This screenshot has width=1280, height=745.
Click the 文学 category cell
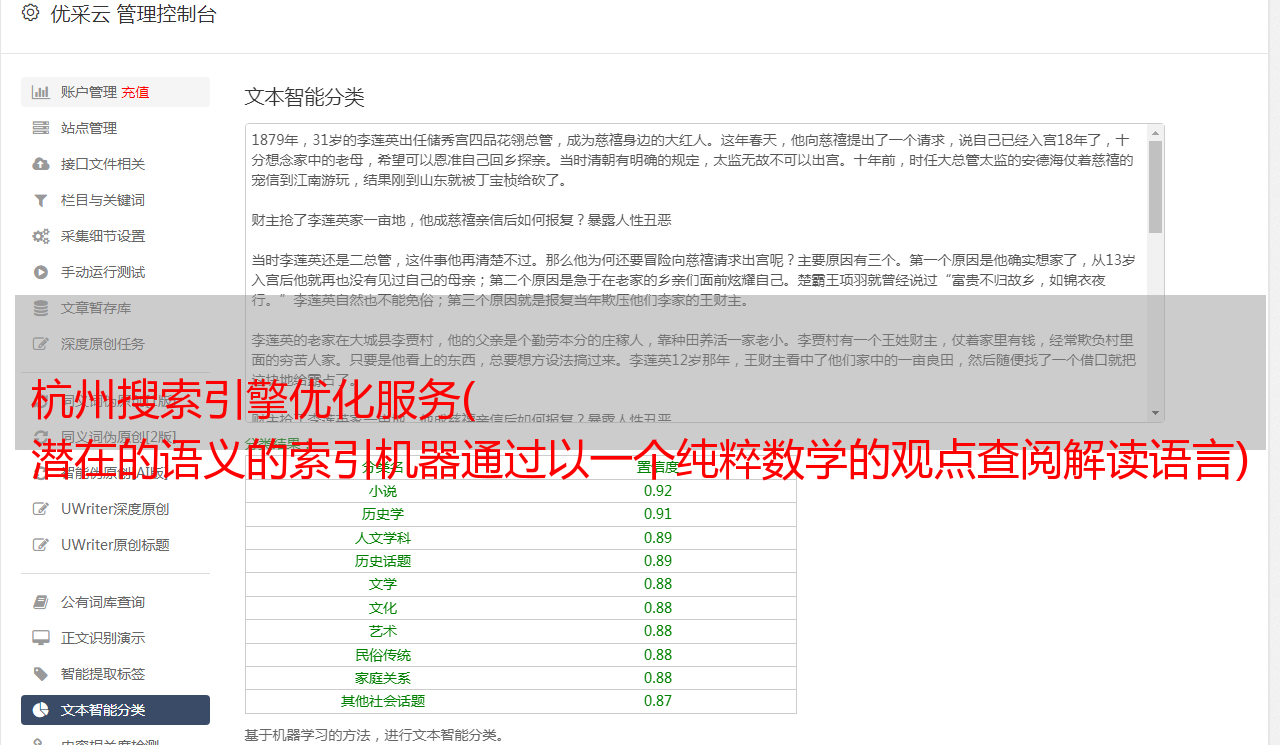[383, 584]
